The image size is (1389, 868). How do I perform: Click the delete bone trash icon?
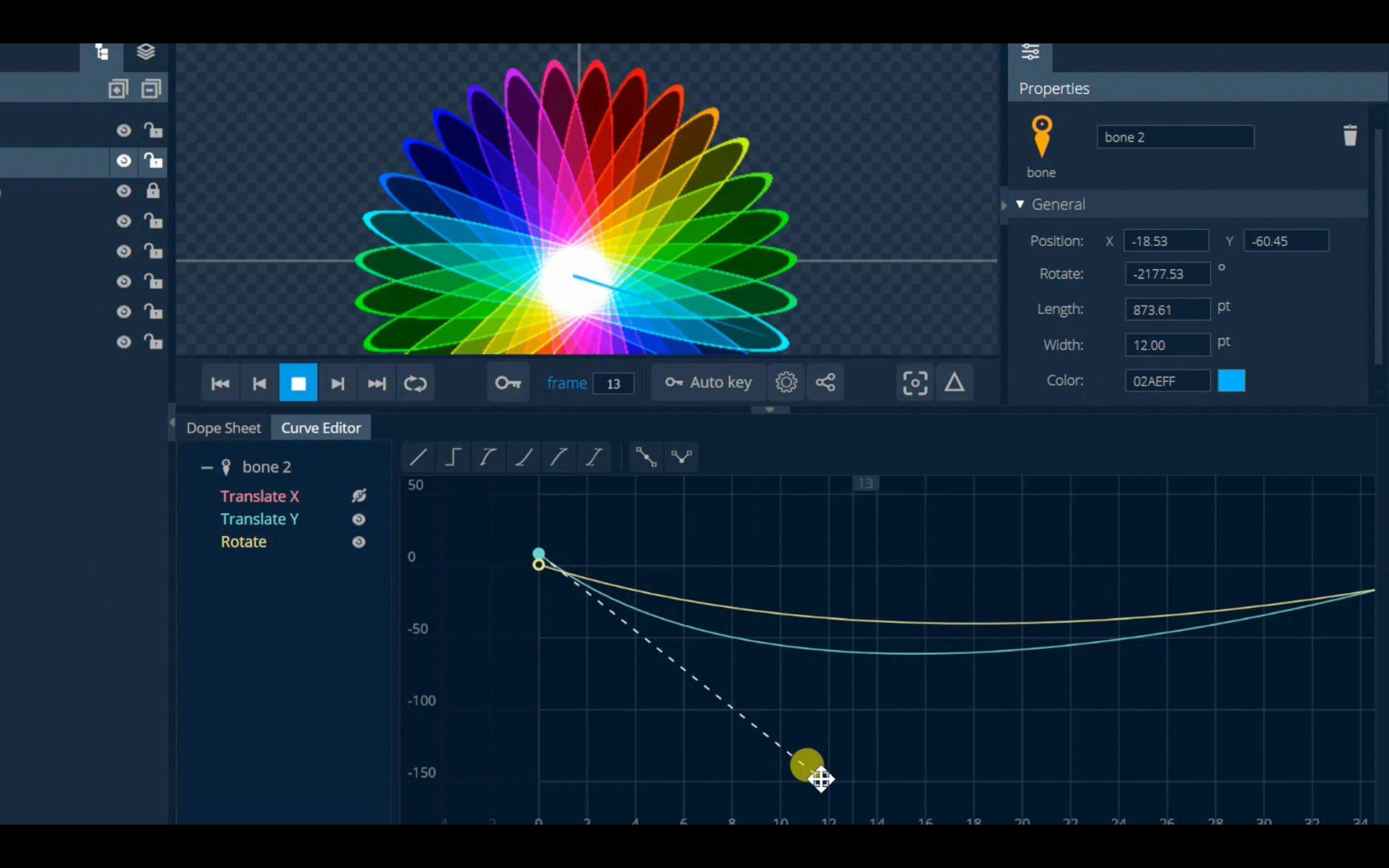pyautogui.click(x=1349, y=136)
